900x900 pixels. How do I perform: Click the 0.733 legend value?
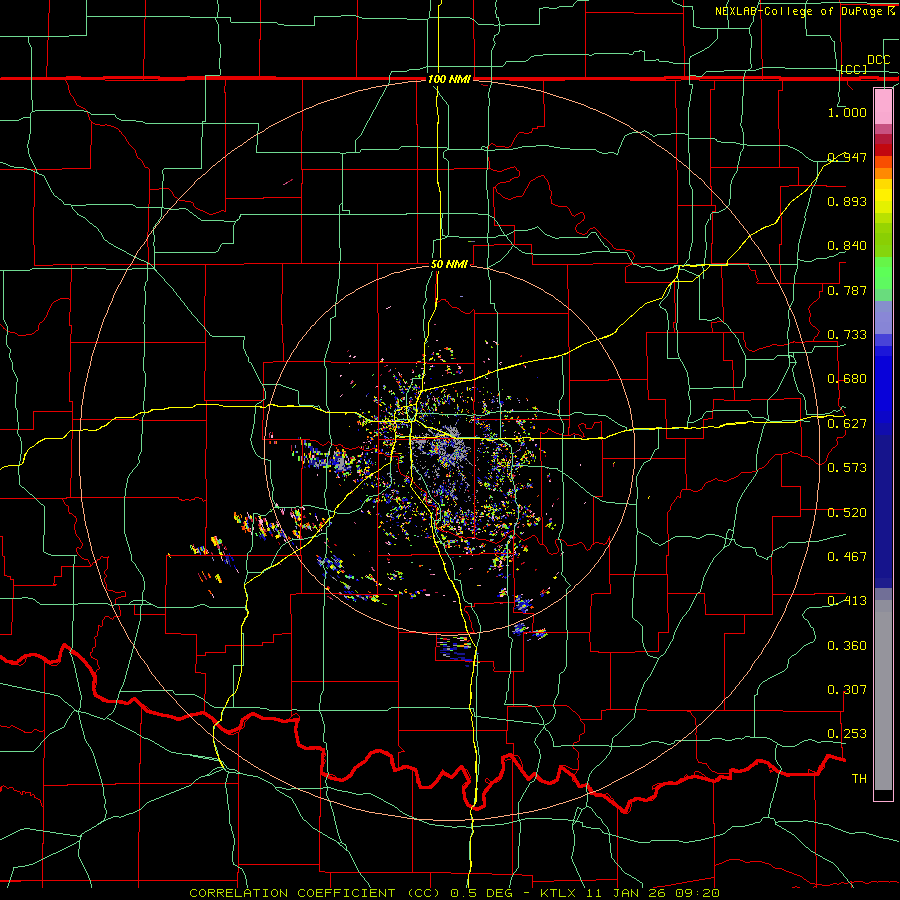point(847,335)
